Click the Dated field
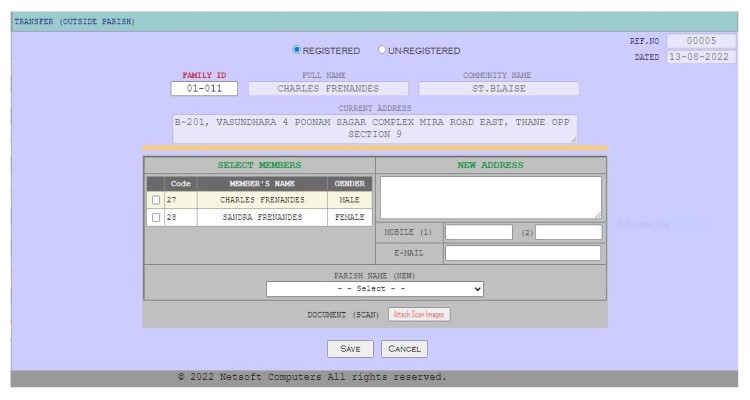 699,57
